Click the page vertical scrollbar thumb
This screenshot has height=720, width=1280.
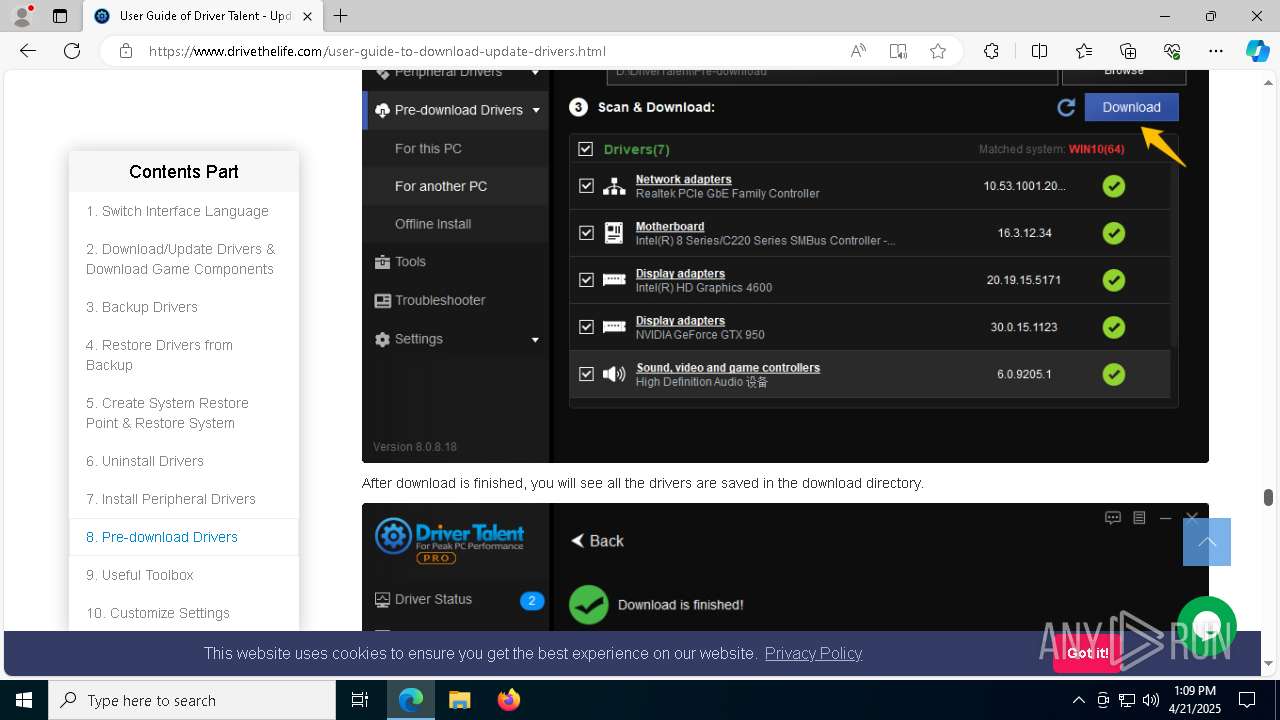coord(1268,497)
